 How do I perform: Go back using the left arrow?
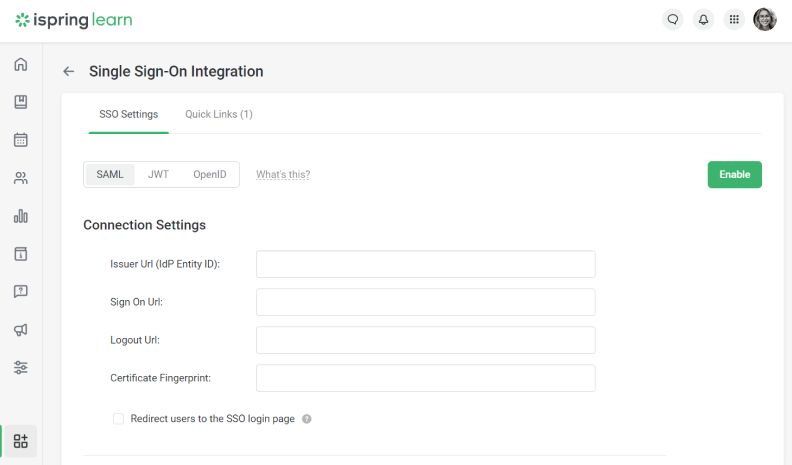[x=69, y=72]
